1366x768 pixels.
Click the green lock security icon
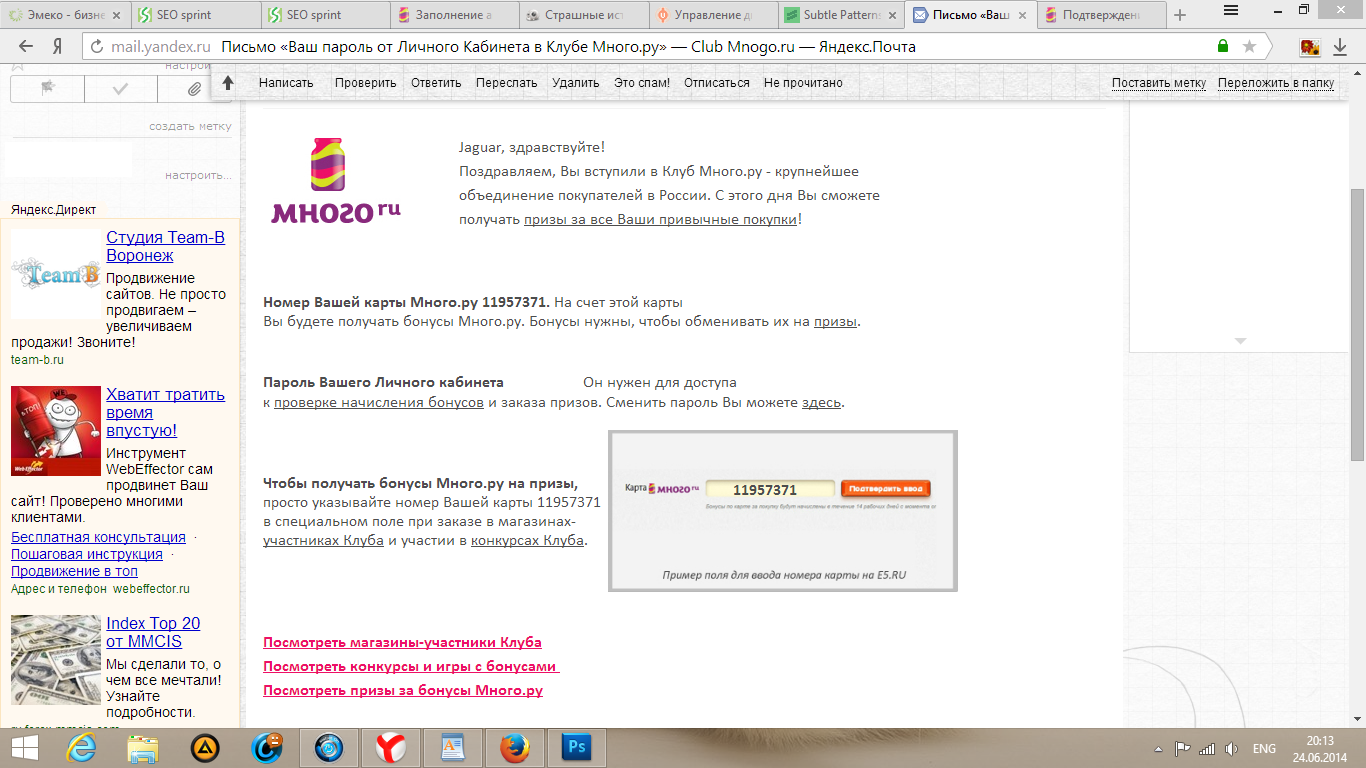point(1223,47)
